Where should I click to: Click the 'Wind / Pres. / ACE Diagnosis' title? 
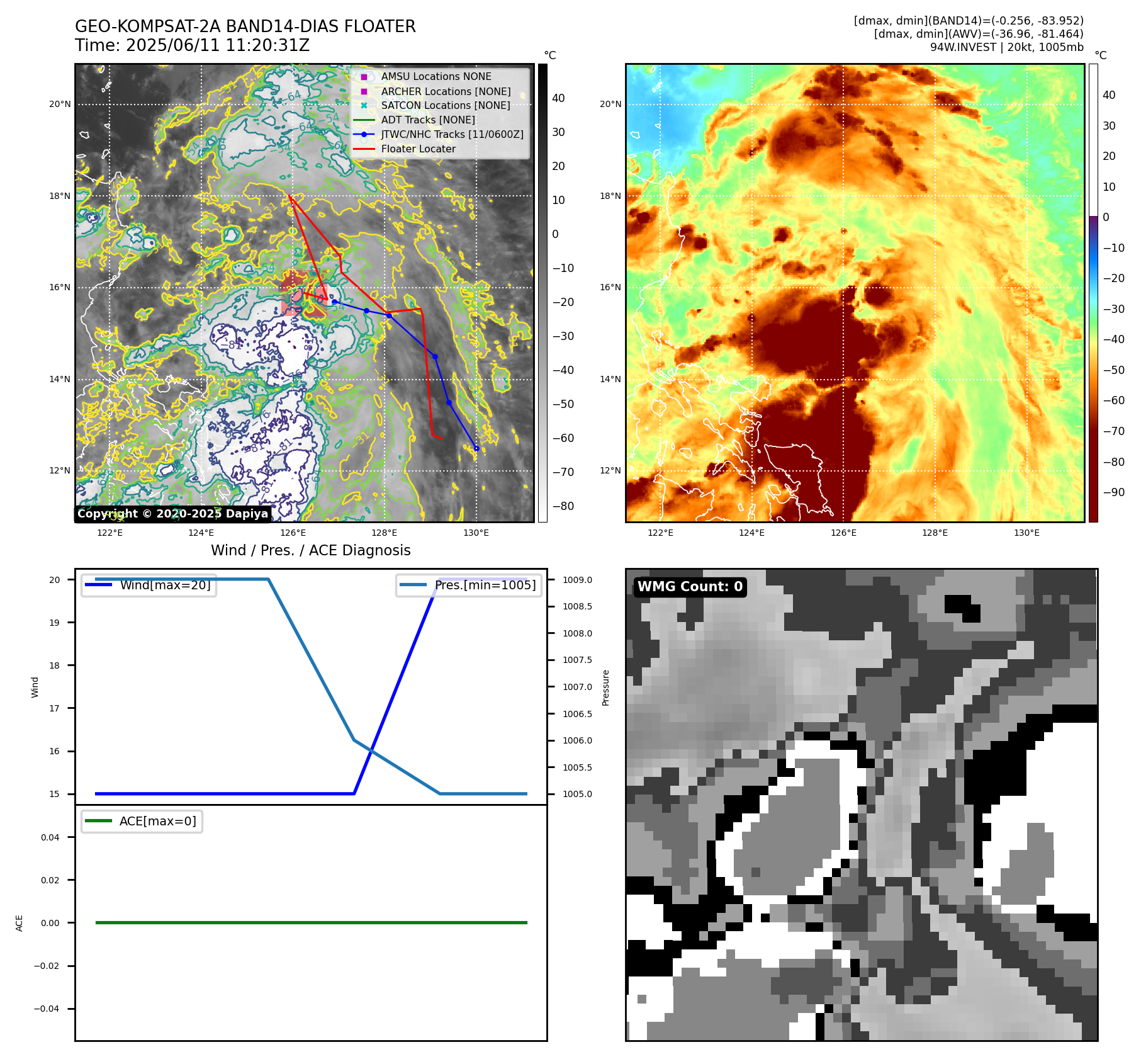pyautogui.click(x=311, y=550)
